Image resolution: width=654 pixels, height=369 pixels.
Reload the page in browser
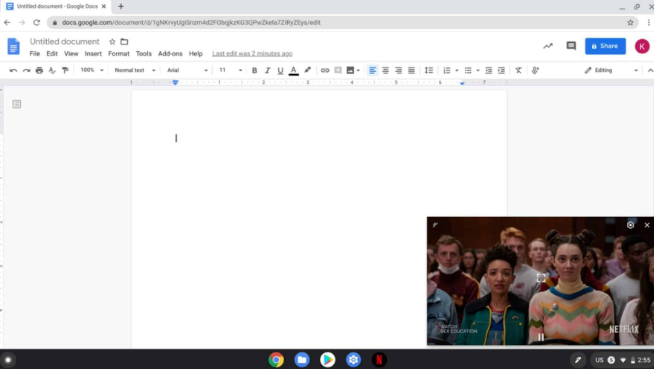(x=37, y=23)
